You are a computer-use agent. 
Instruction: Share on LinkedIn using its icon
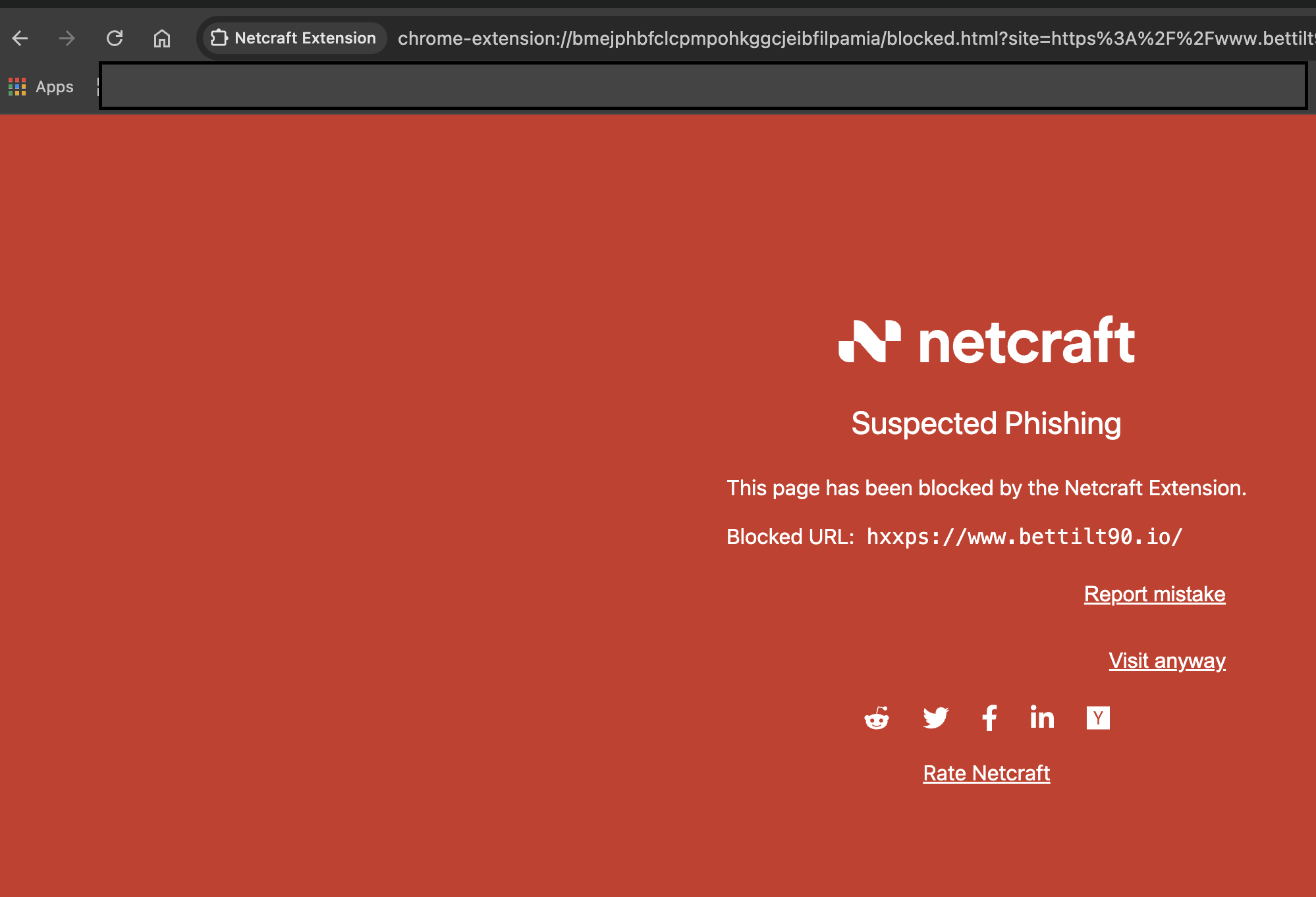pyautogui.click(x=1042, y=717)
